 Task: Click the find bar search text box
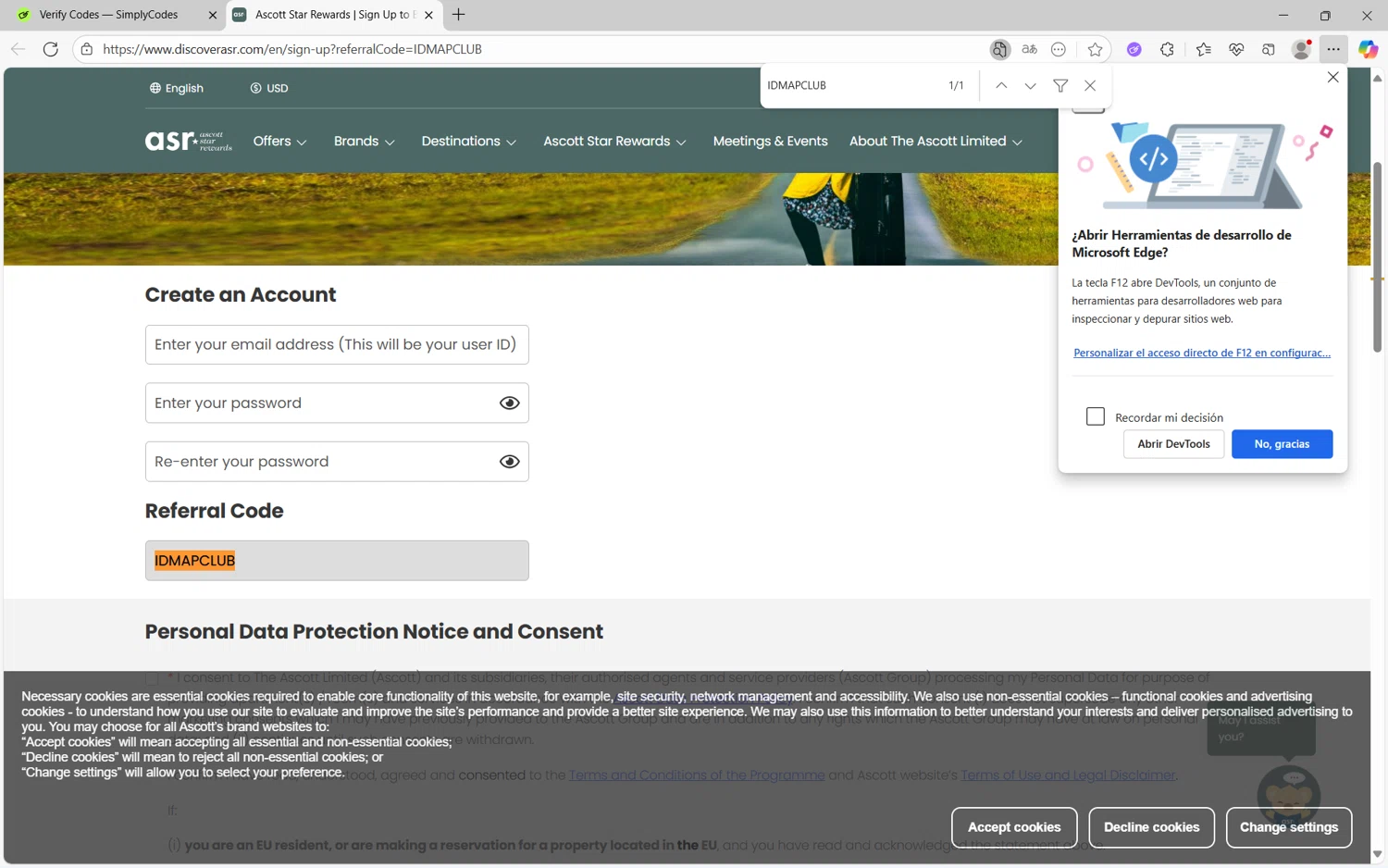coord(849,85)
